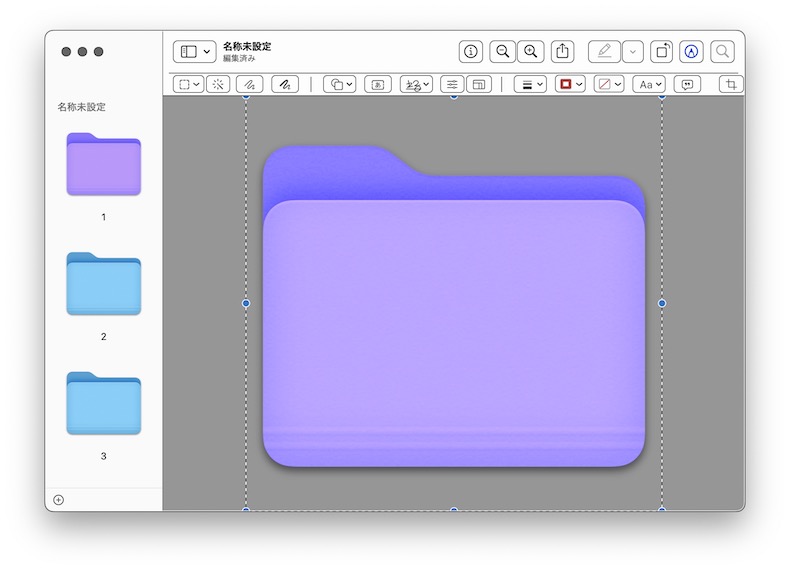Image resolution: width=790 pixels, height=571 pixels.
Task: Choose the Sketch tool
Action: pyautogui.click(x=250, y=85)
